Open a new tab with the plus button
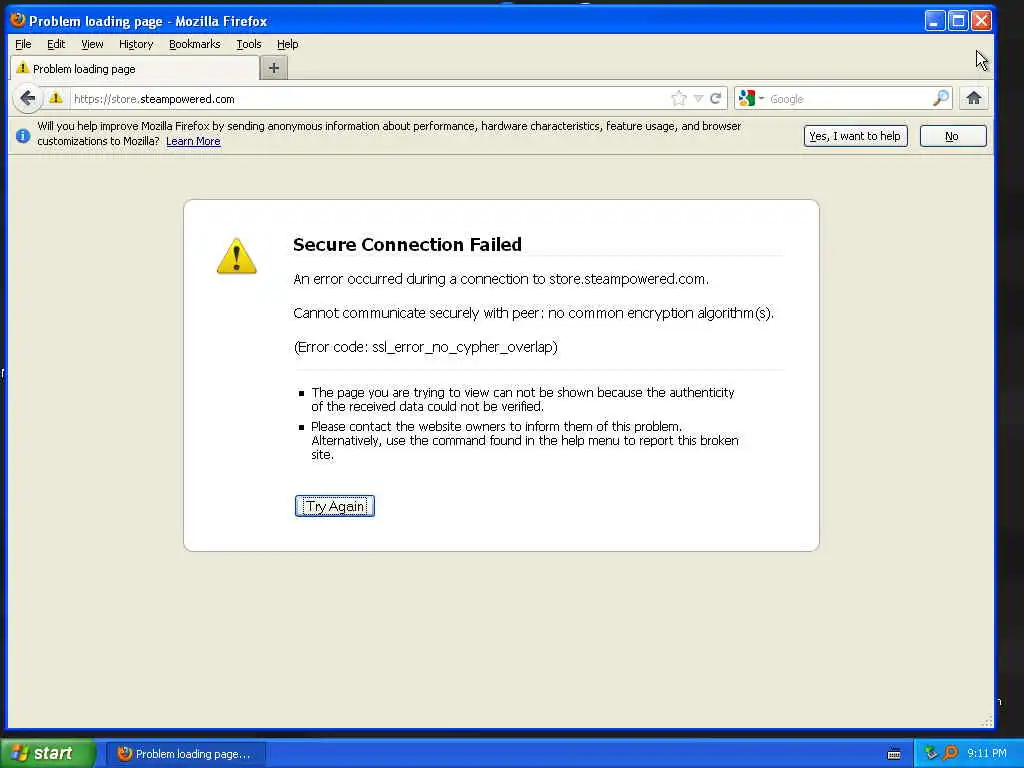 click(274, 68)
